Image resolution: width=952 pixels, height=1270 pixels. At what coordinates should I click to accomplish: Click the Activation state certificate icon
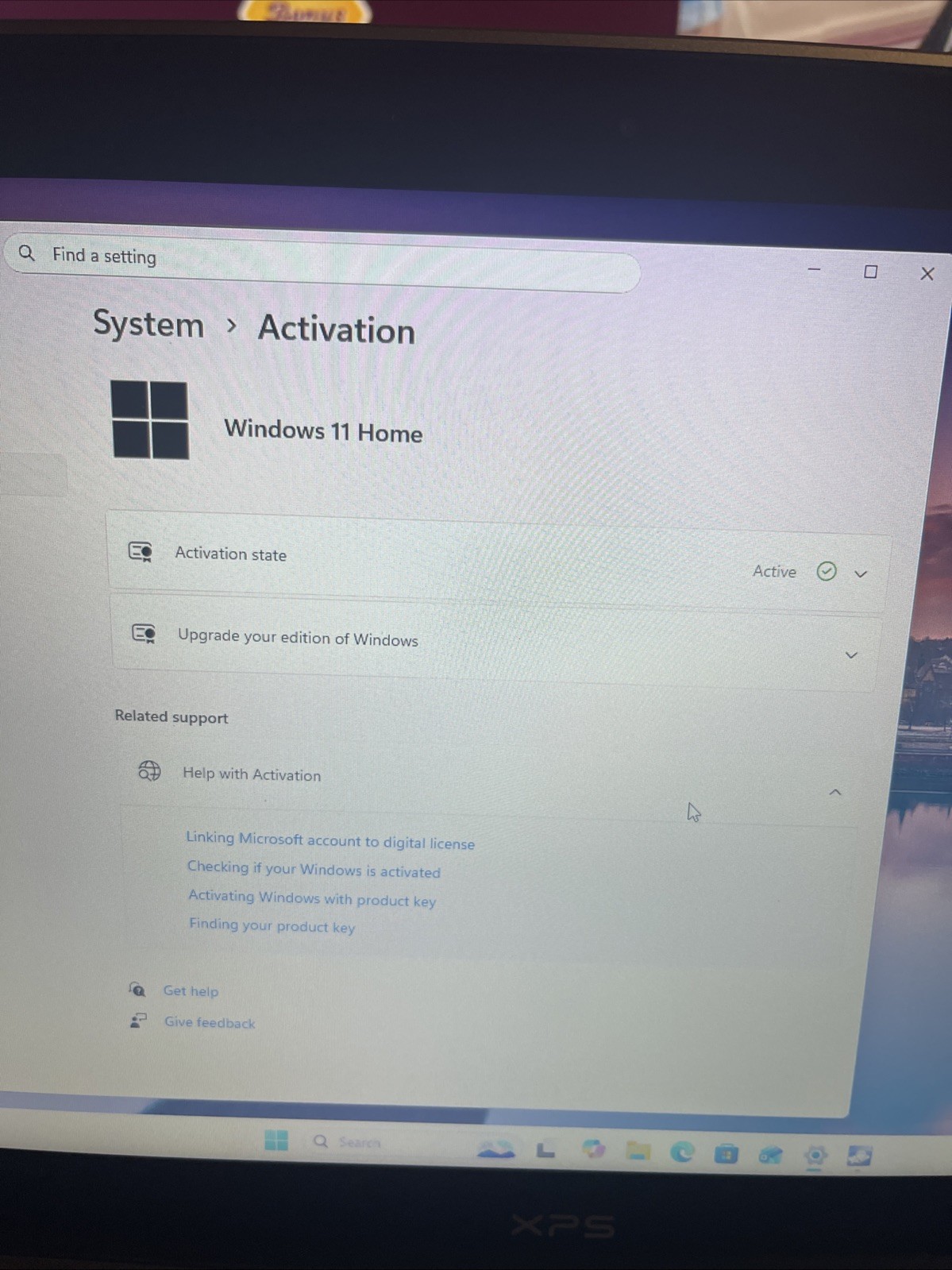click(x=141, y=551)
